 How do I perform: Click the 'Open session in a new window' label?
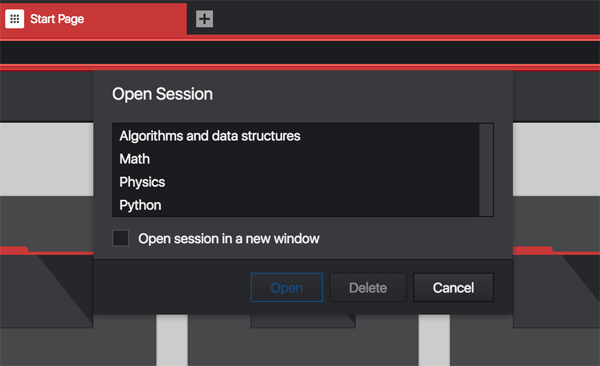click(229, 239)
